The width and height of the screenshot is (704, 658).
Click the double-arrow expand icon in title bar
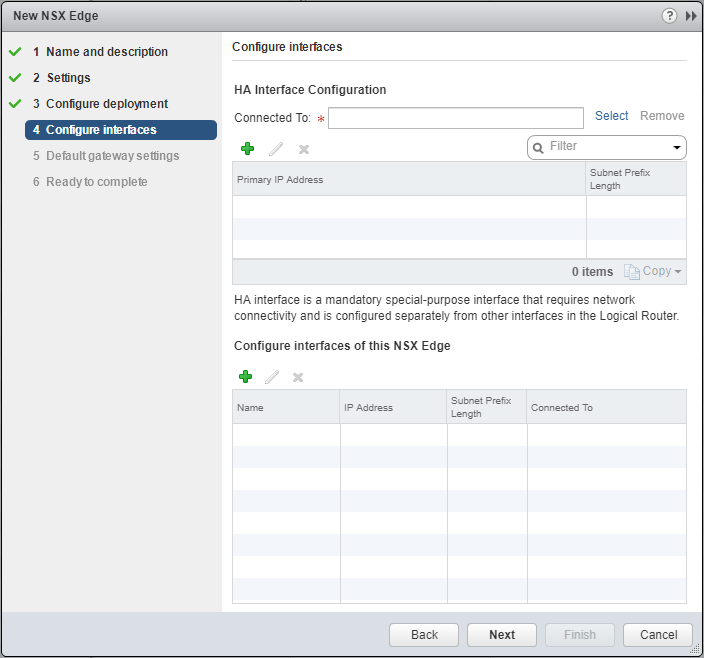[x=690, y=16]
